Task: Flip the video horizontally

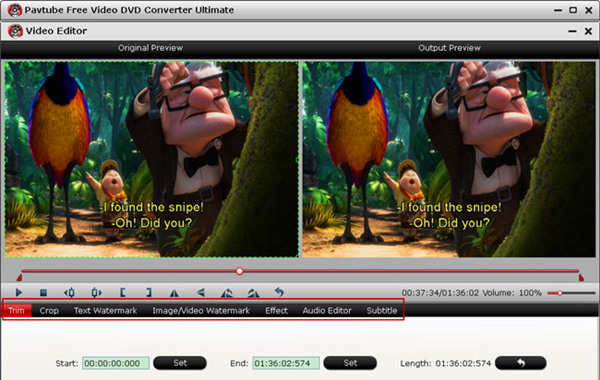Action: (x=174, y=293)
